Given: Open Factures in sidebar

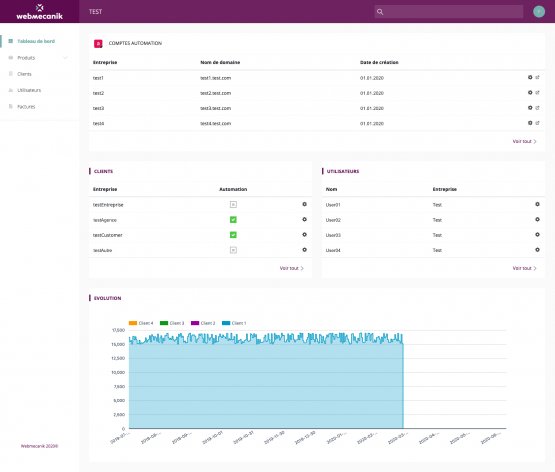Looking at the screenshot, I should pos(26,107).
